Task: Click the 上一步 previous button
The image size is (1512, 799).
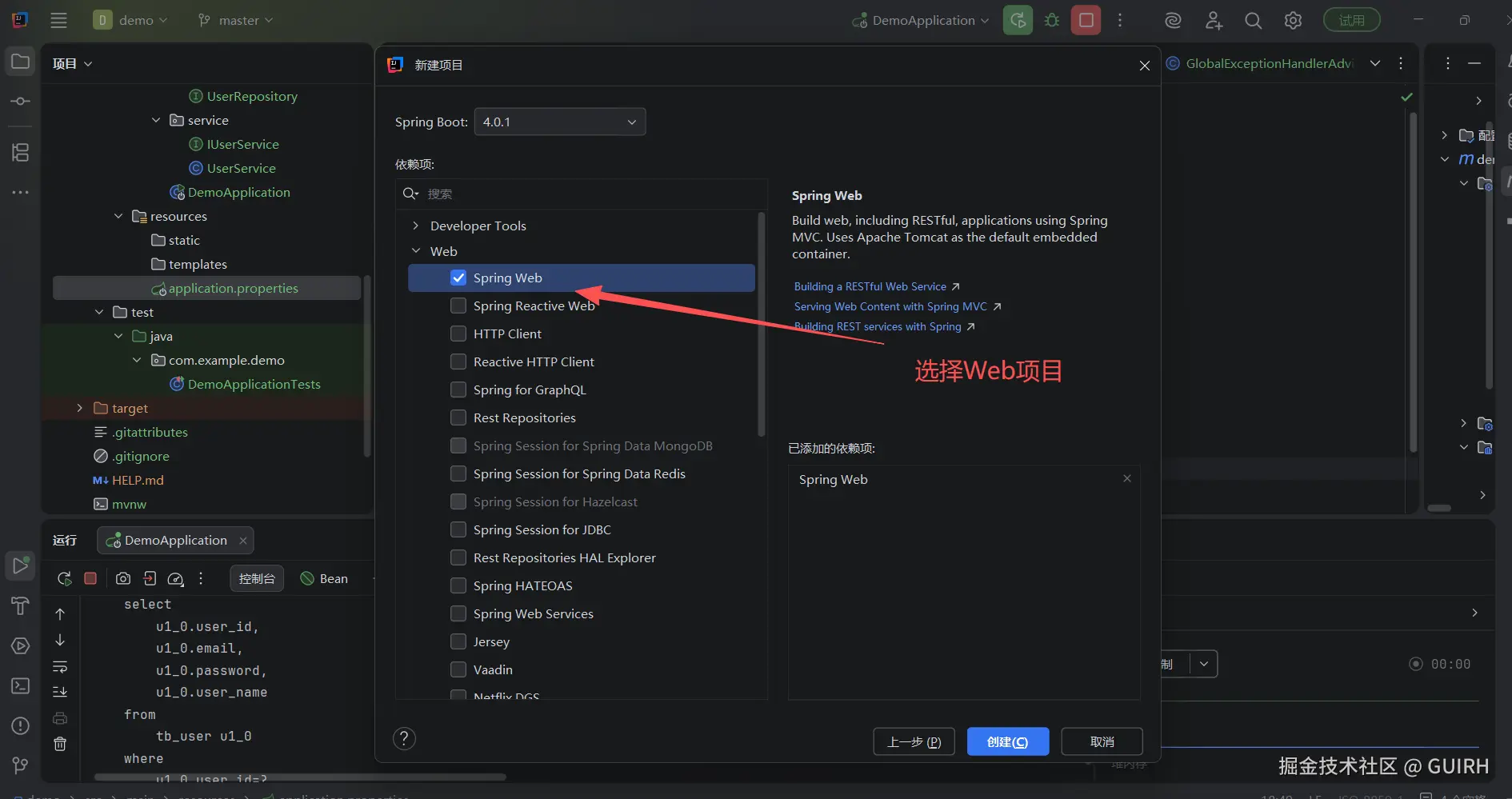Action: tap(914, 742)
